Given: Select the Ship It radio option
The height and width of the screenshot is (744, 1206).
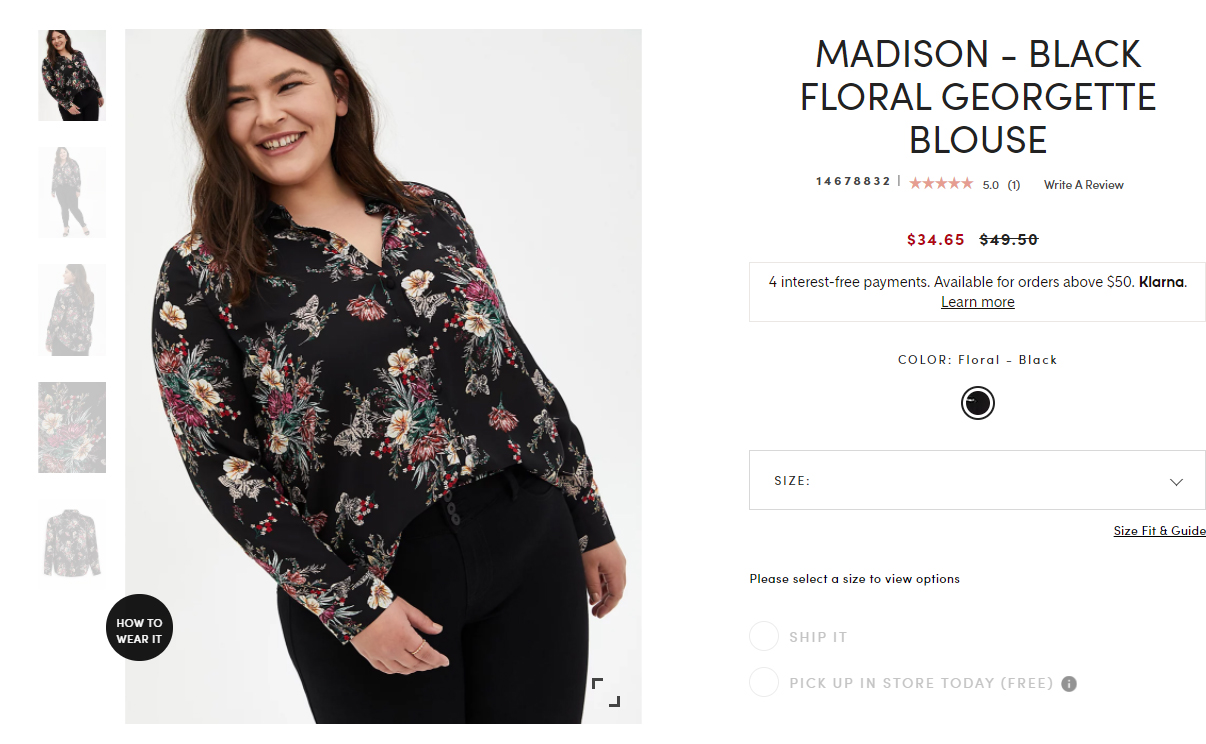Looking at the screenshot, I should pos(764,637).
